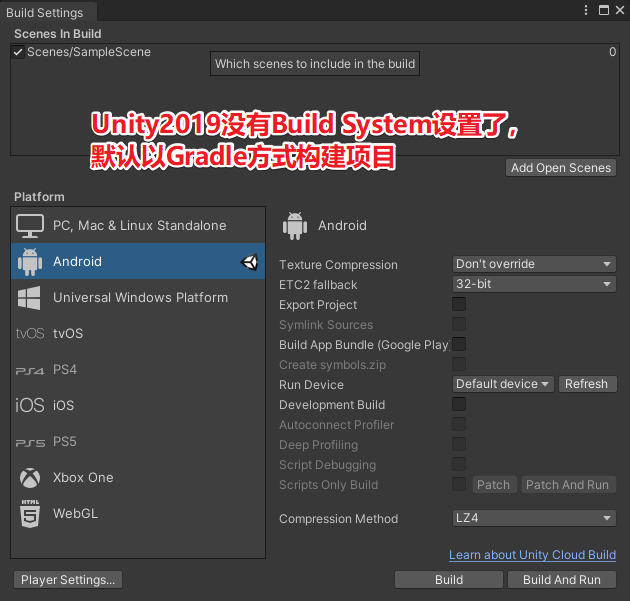Click the Unity logo on Android row
The height and width of the screenshot is (601, 630).
click(250, 262)
